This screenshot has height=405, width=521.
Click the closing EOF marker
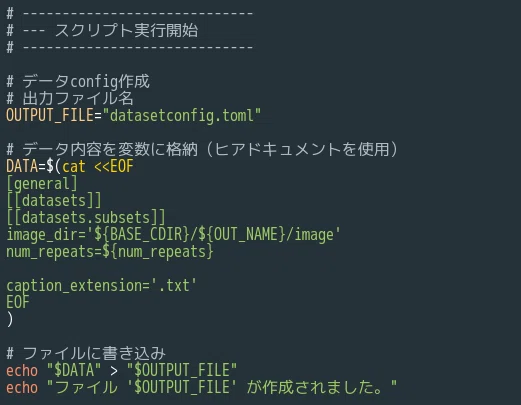pos(18,302)
